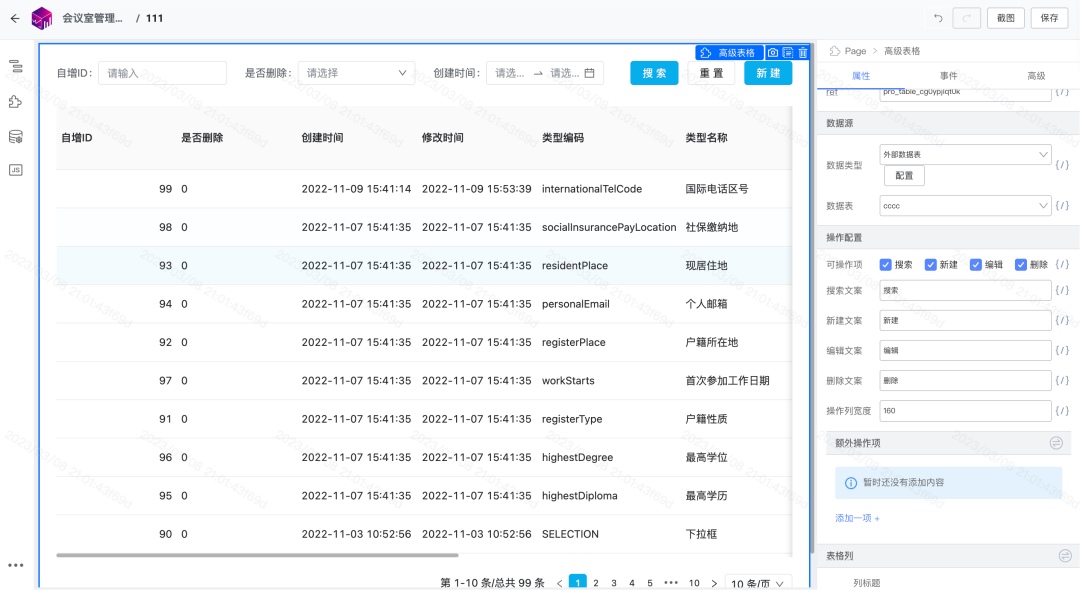Click the copy component icon on 高级表格 toolbar
1080x590 pixels.
pyautogui.click(x=788, y=53)
